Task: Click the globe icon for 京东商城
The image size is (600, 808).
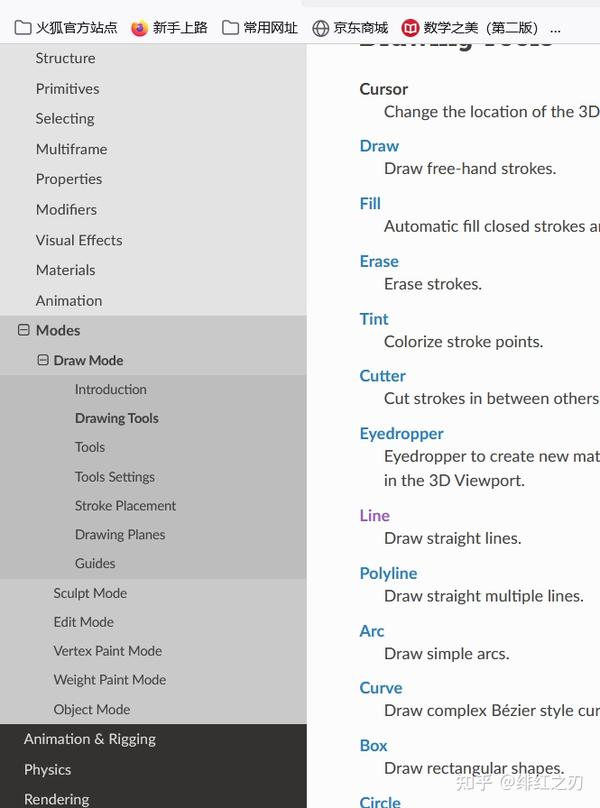Action: tap(320, 28)
